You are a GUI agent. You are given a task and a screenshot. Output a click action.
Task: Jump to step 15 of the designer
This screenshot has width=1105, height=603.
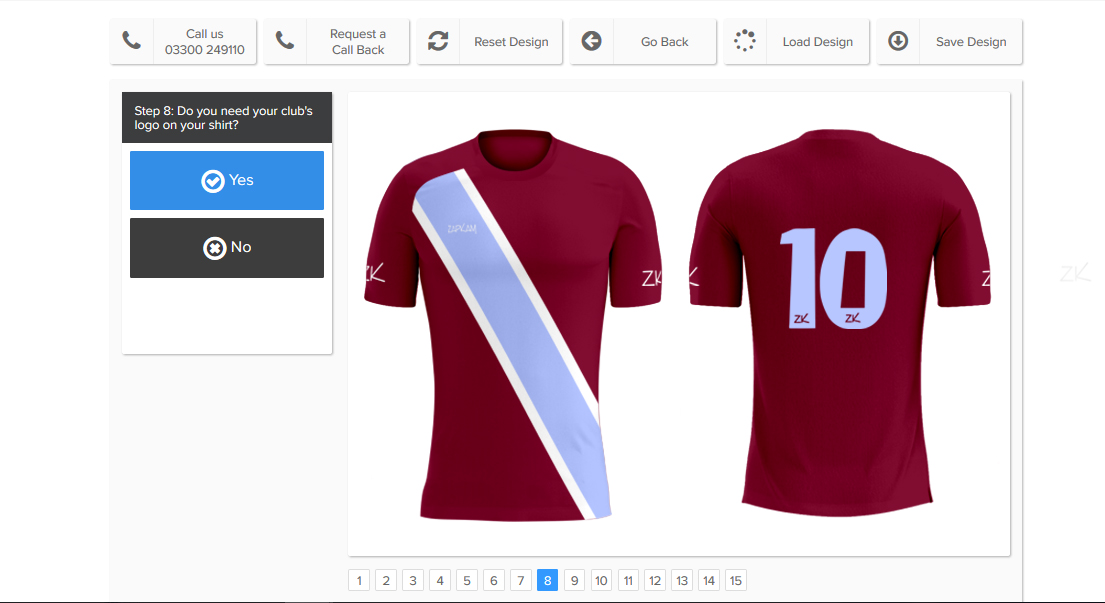pos(736,580)
